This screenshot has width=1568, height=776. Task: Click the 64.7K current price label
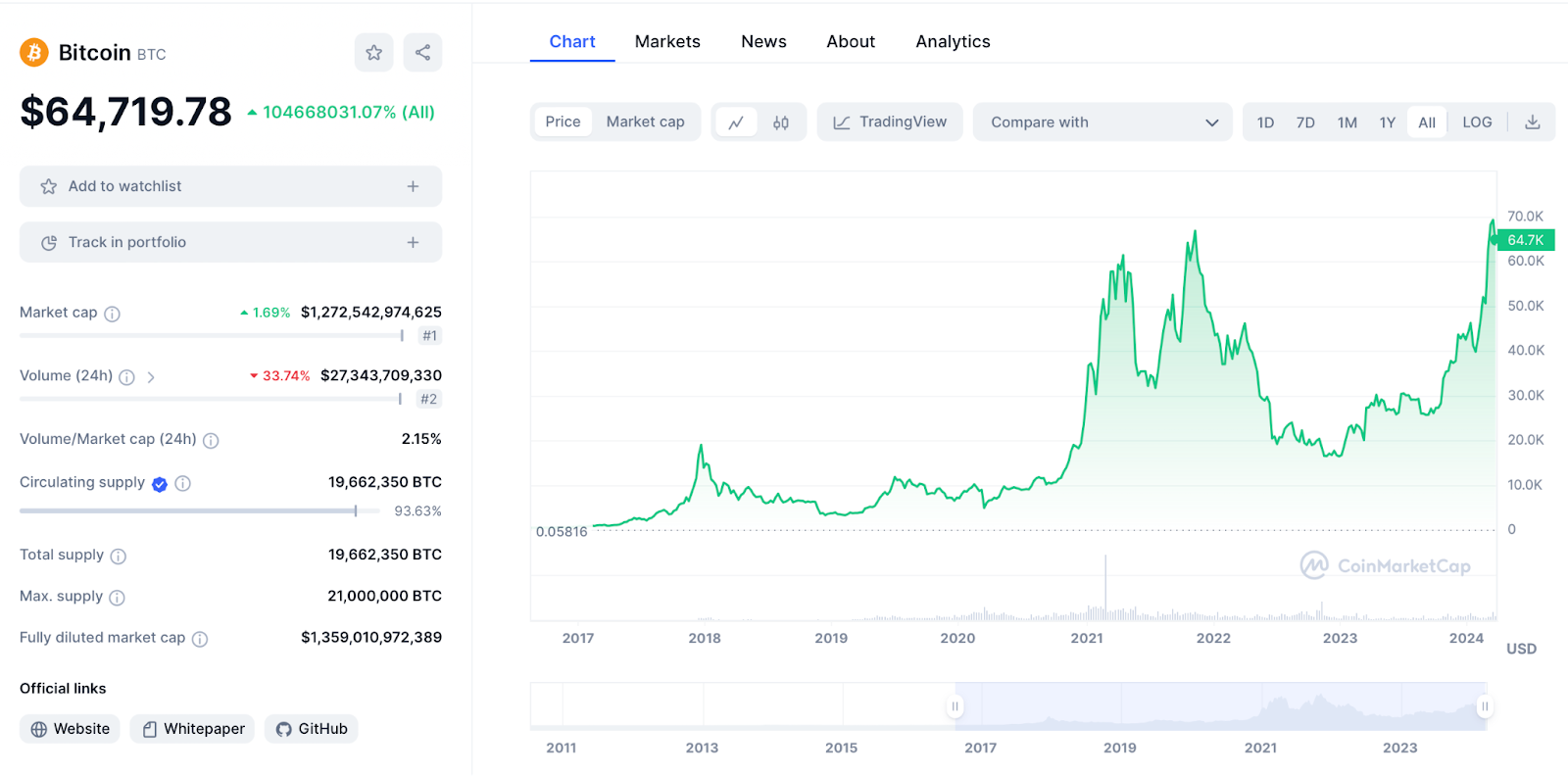pyautogui.click(x=1525, y=240)
